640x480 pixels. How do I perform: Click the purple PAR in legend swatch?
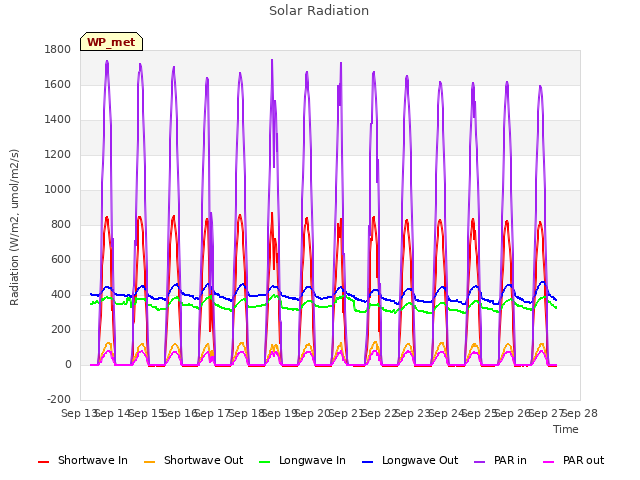480,462
